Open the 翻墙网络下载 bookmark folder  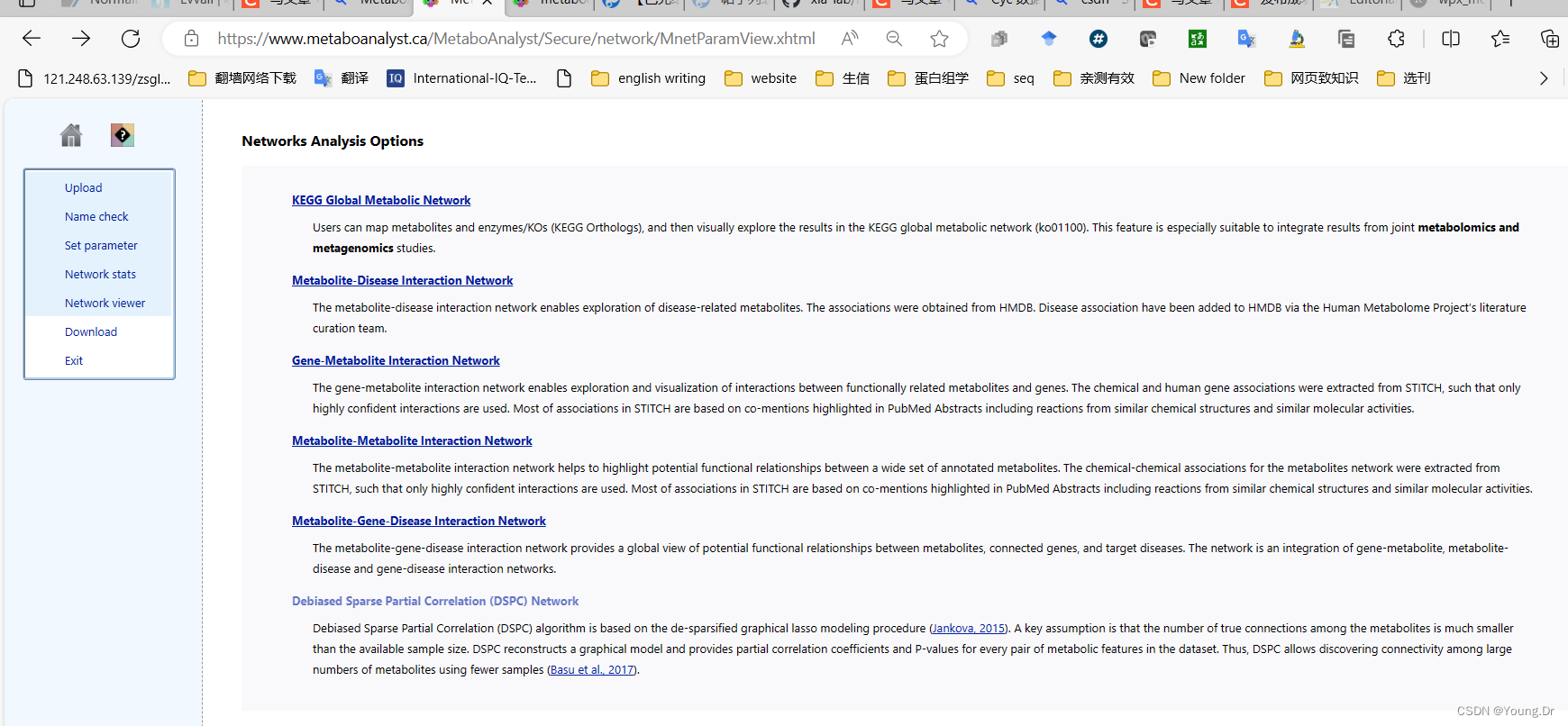coord(242,78)
